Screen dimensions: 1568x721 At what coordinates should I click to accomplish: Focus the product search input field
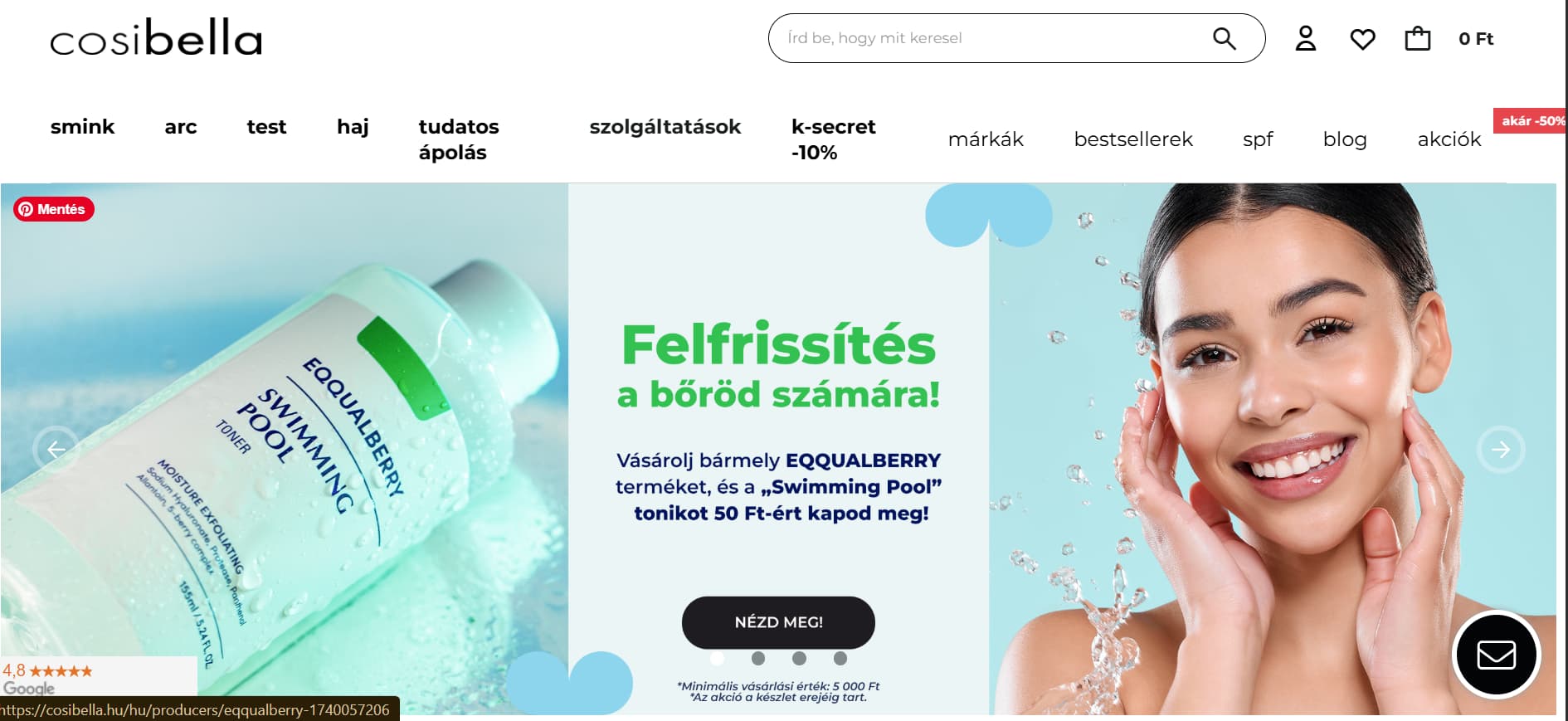coord(991,38)
